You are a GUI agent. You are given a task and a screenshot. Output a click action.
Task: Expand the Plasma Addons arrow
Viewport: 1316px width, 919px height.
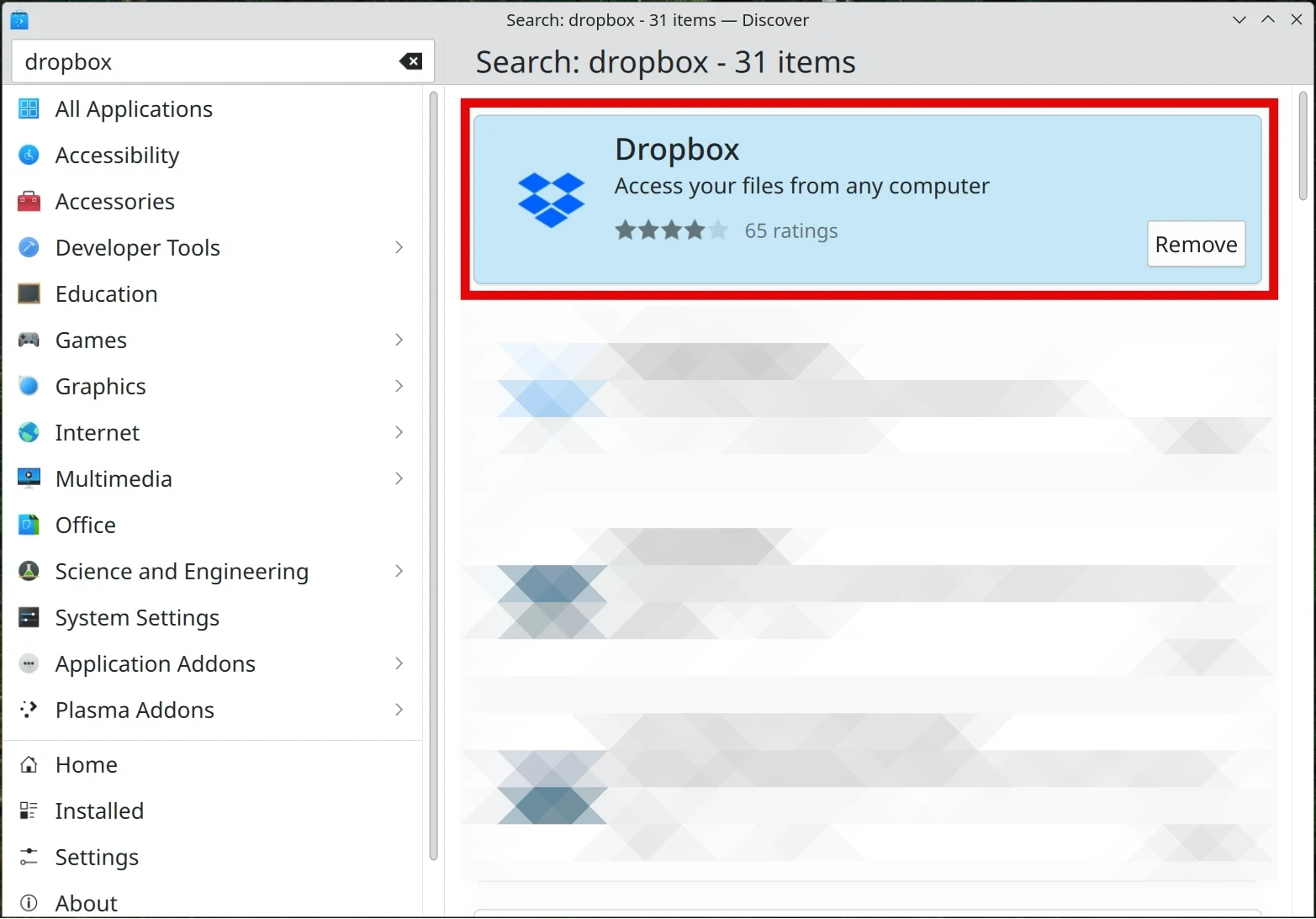[x=399, y=710]
